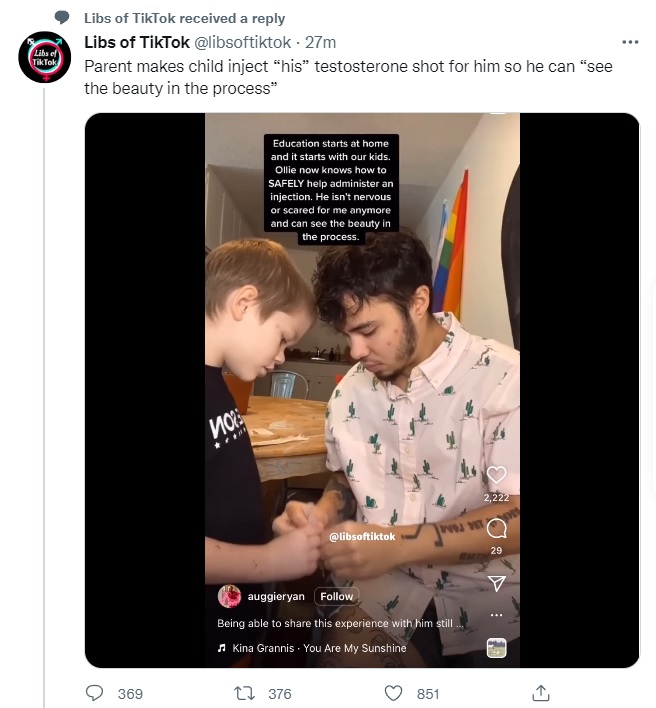Image resolution: width=656 pixels, height=708 pixels.
Task: Open the tweet's three-dot more options menu
Action: [x=630, y=42]
